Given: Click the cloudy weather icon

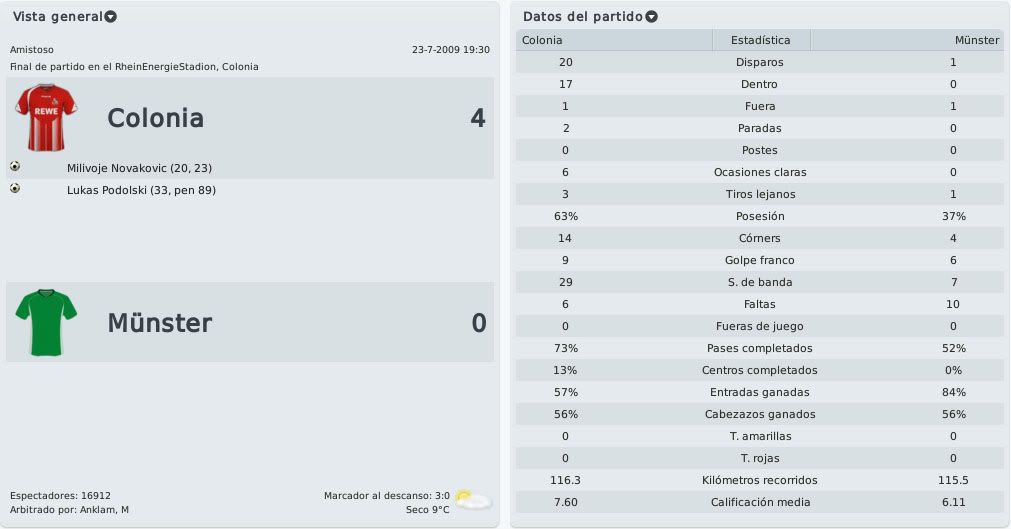Looking at the screenshot, I should tap(473, 500).
